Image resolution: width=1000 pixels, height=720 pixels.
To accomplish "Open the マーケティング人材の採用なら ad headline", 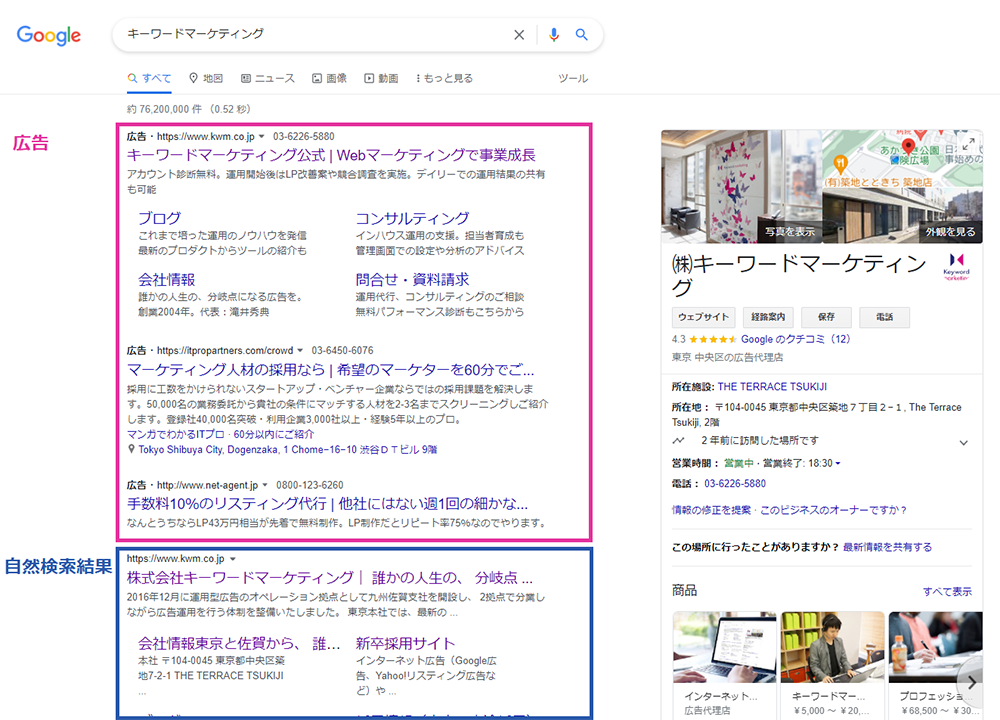I will click(330, 370).
